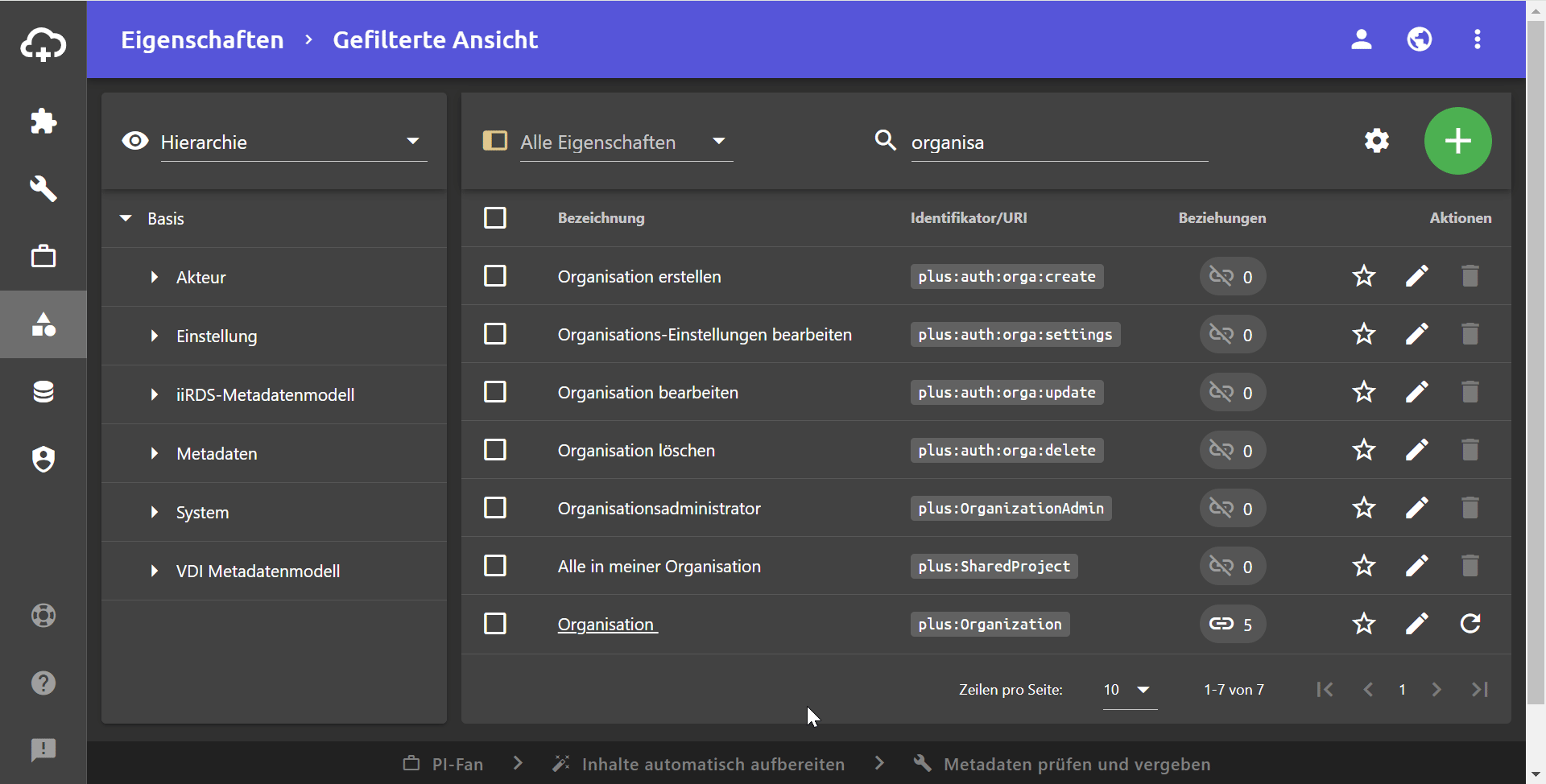1546x784 pixels.
Task: Check the Organisations-Einstellungen bearbeiten checkbox
Action: 495,334
